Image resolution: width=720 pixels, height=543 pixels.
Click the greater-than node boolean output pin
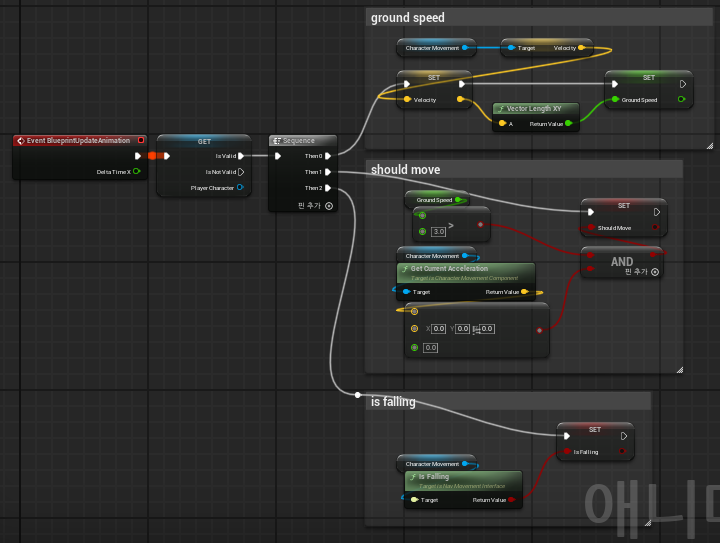pos(480,224)
